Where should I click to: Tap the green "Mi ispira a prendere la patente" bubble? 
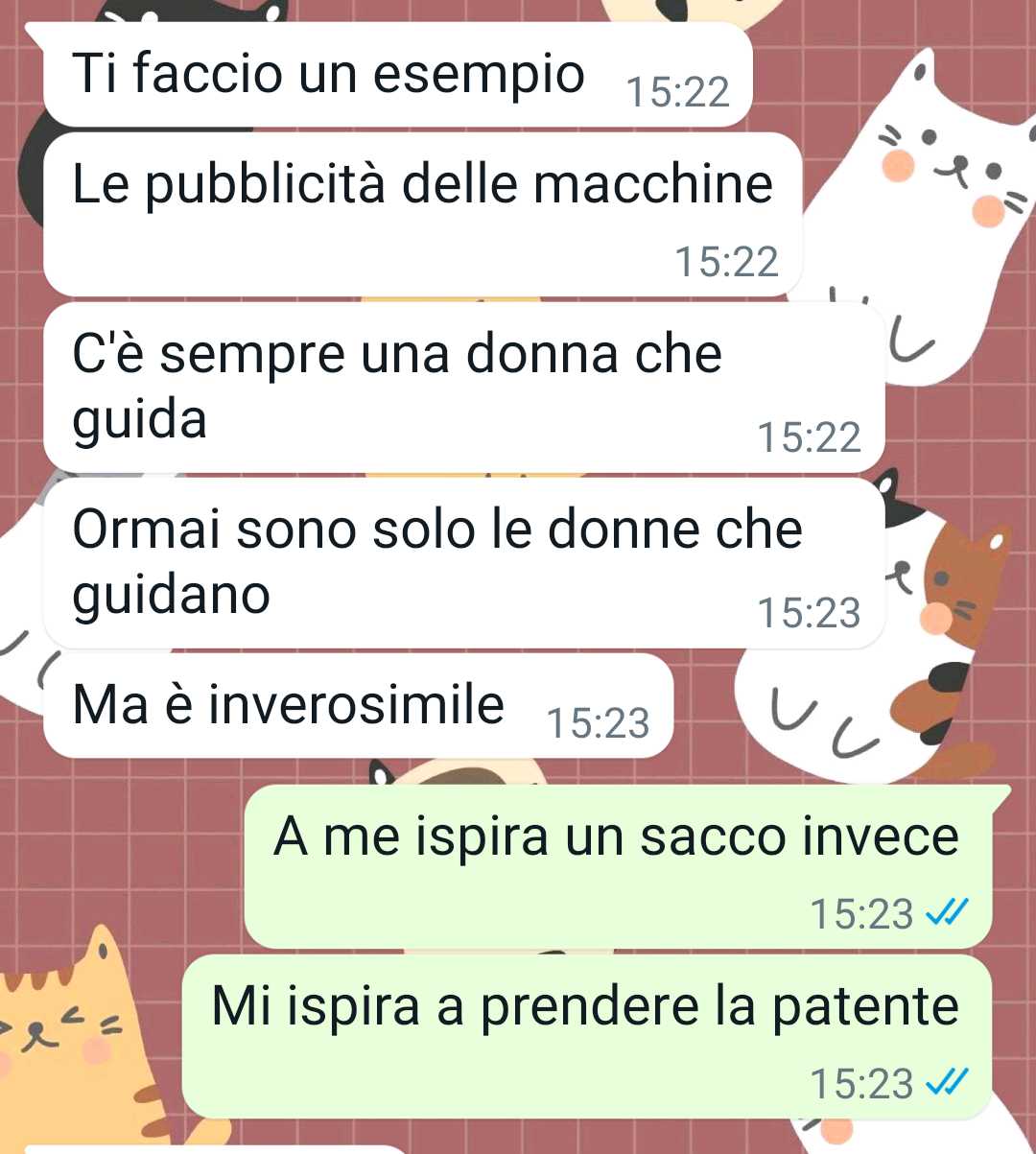point(586,1037)
